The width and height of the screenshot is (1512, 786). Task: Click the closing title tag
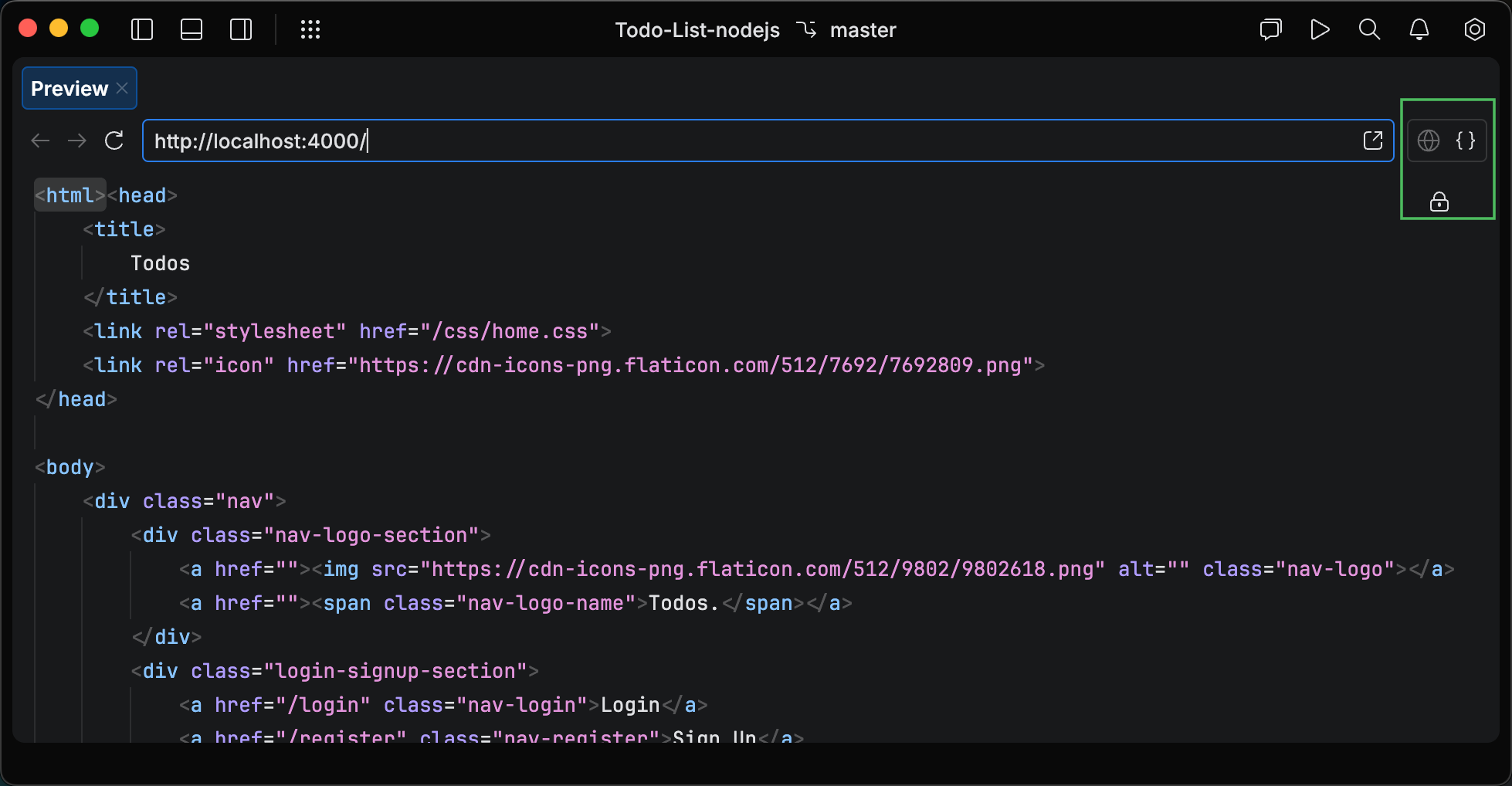[x=131, y=297]
